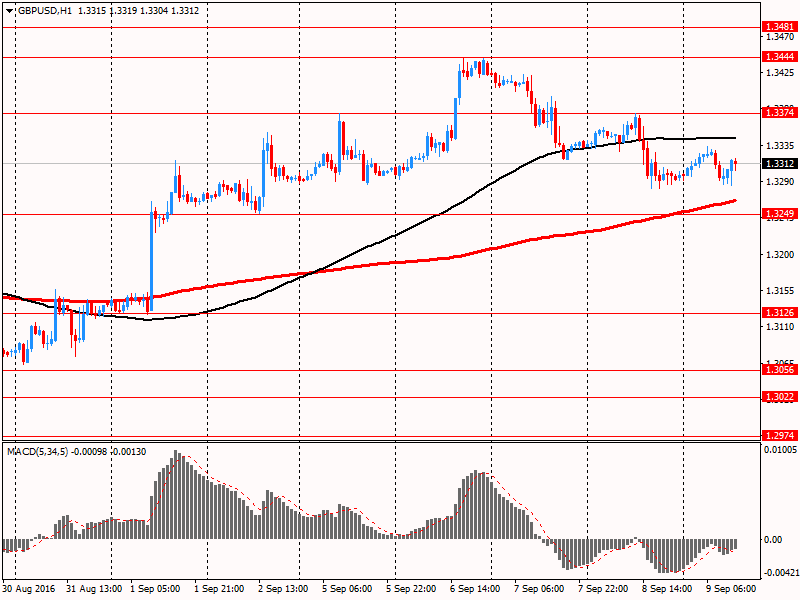Select the 1.3481 resistance level label
The height and width of the screenshot is (600, 800).
click(780, 27)
